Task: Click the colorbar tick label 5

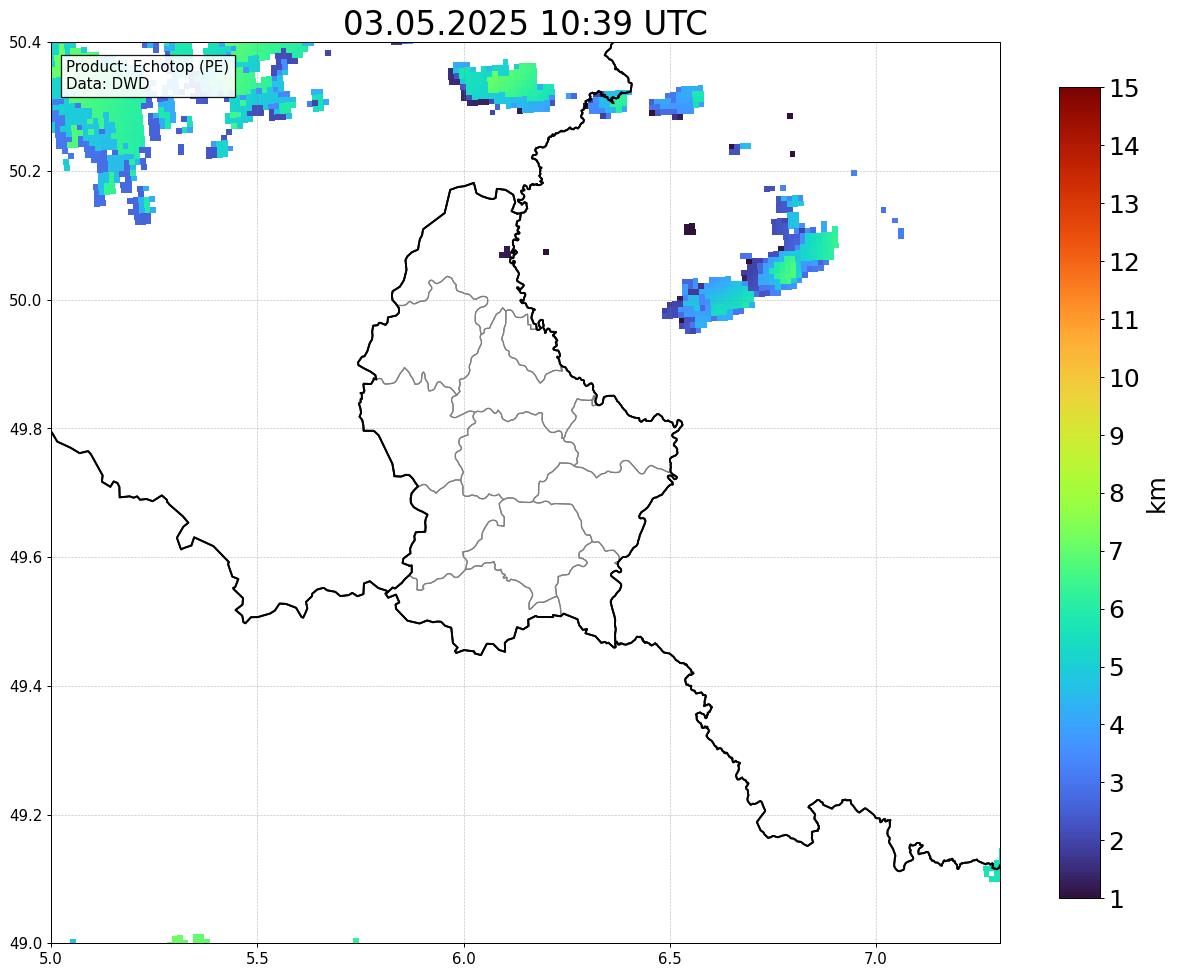Action: coord(1117,667)
